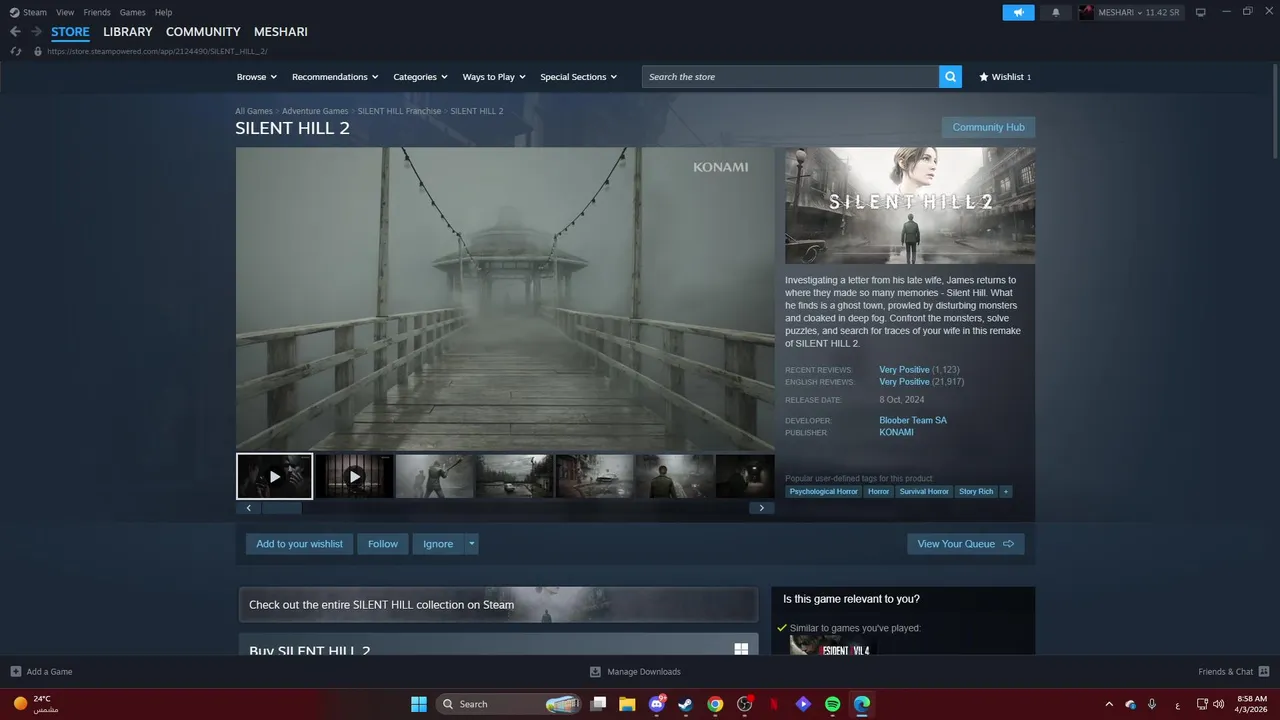1280x720 pixels.
Task: Open the volume tray icon
Action: (x=1219, y=704)
